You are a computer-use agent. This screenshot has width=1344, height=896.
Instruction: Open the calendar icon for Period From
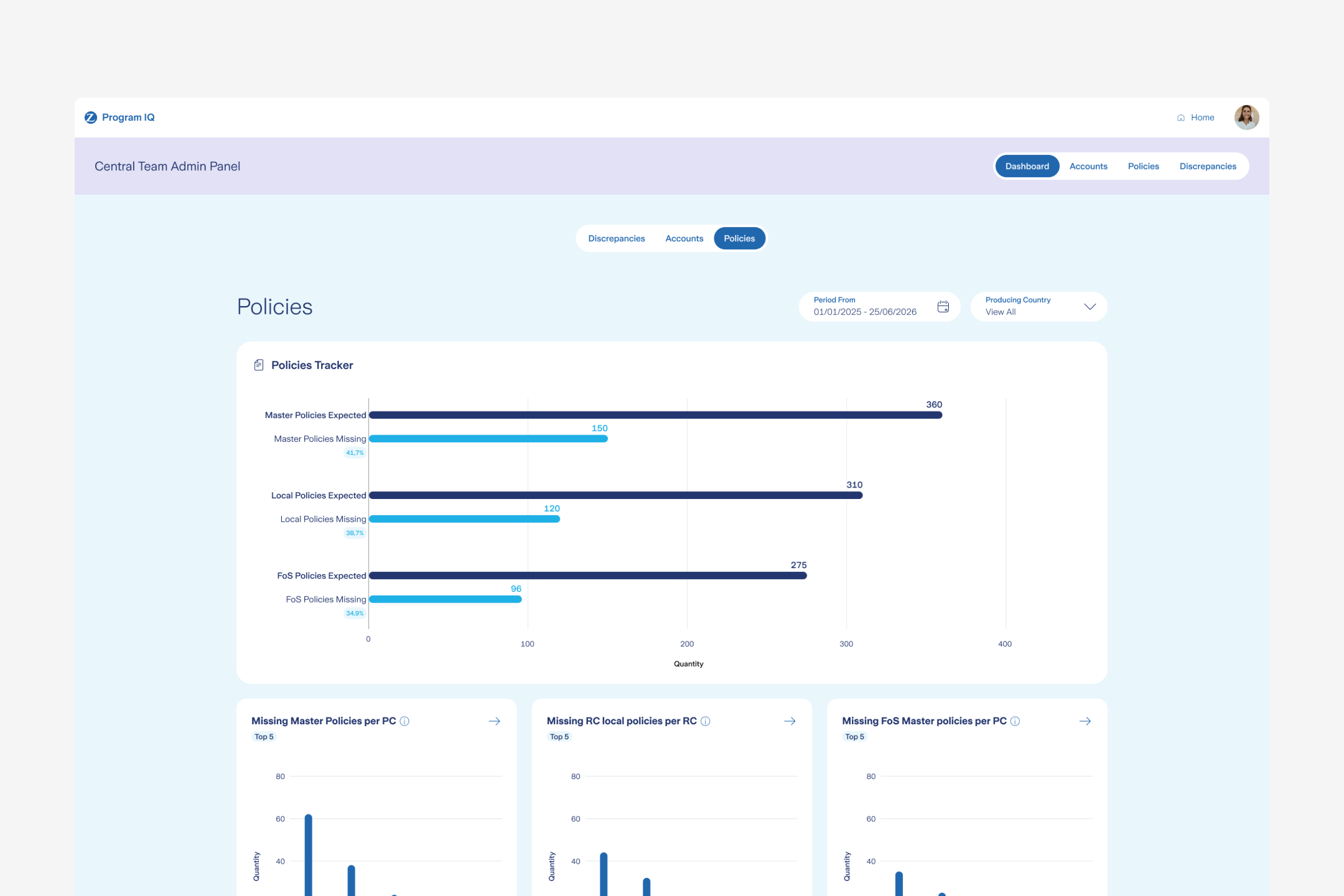(943, 307)
